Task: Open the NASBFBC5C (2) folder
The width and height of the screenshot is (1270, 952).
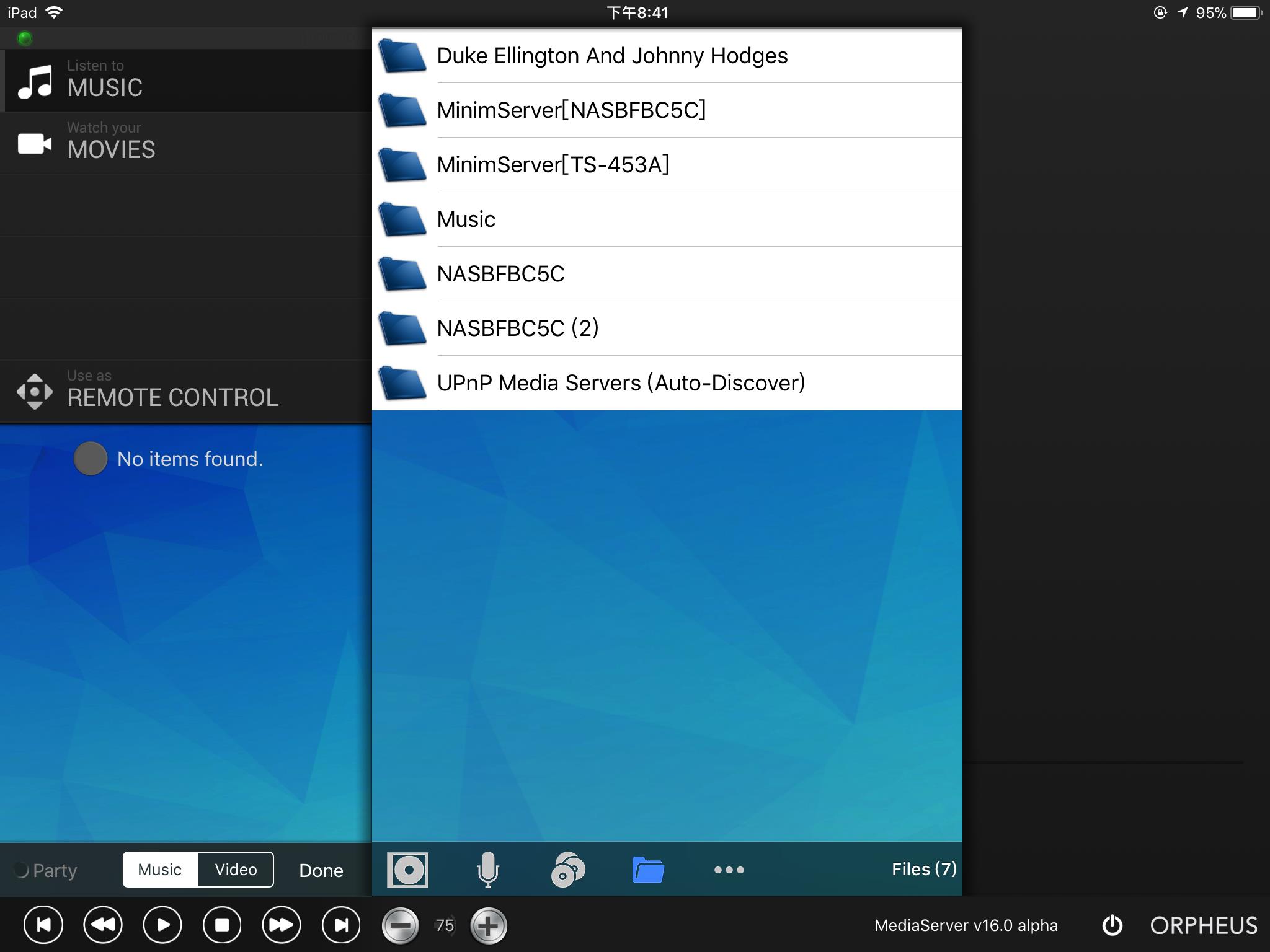Action: click(667, 328)
